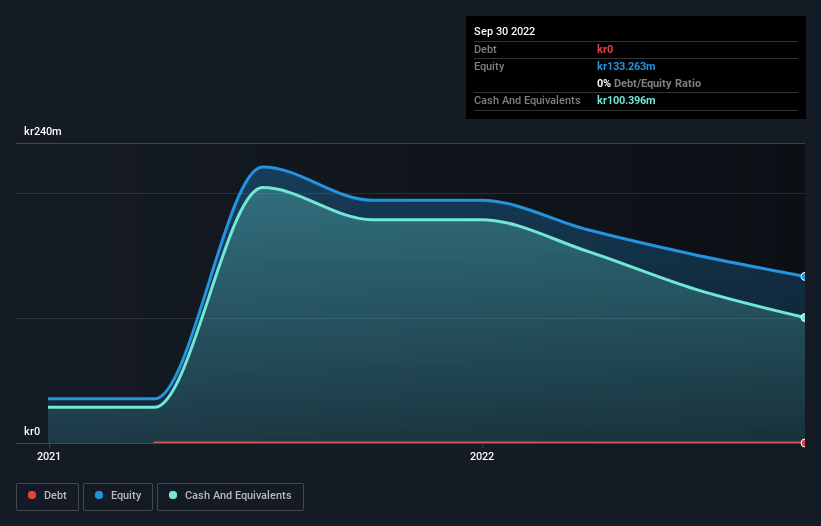Click the kr0 y-axis label

coord(32,431)
